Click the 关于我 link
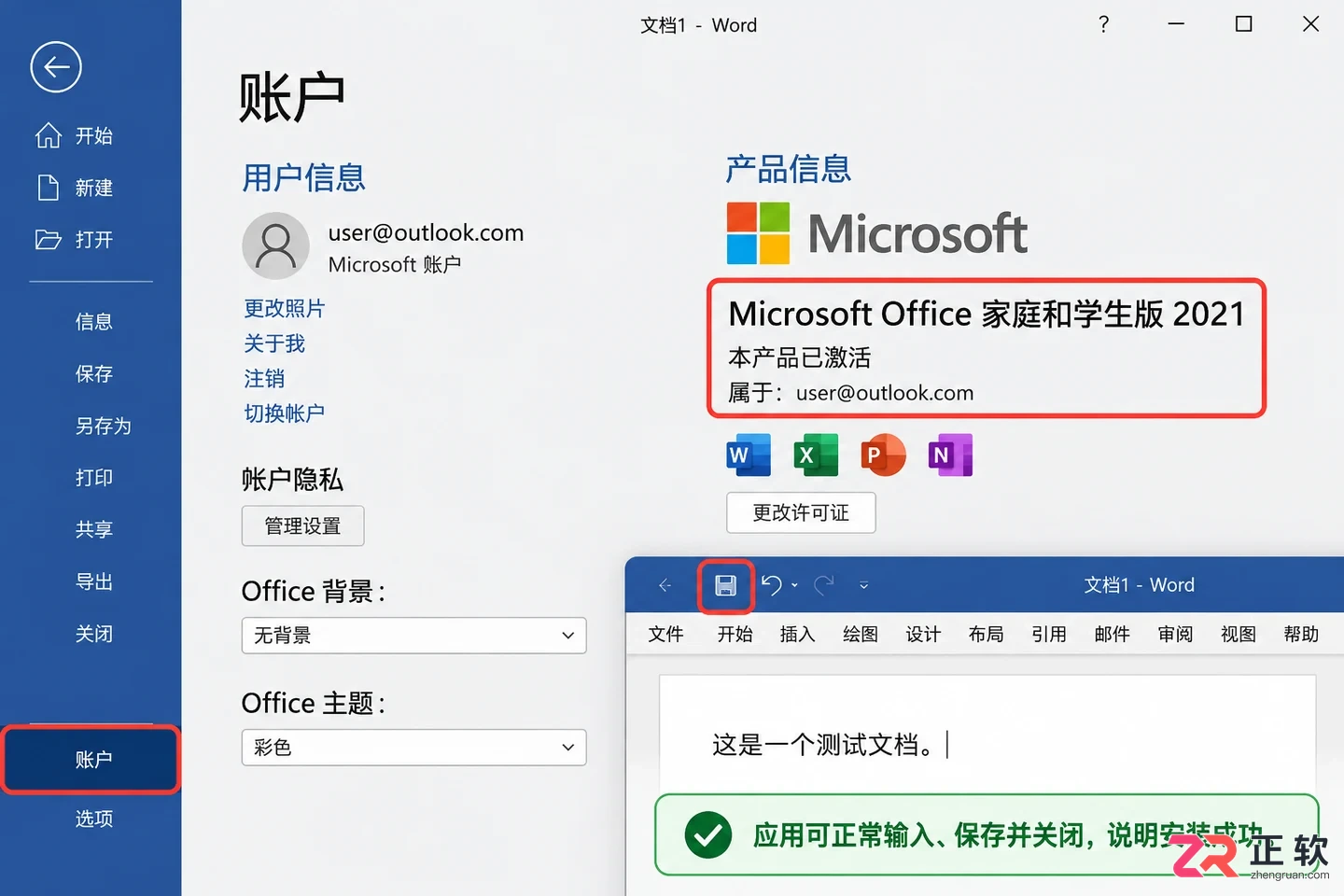The height and width of the screenshot is (896, 1344). (274, 344)
